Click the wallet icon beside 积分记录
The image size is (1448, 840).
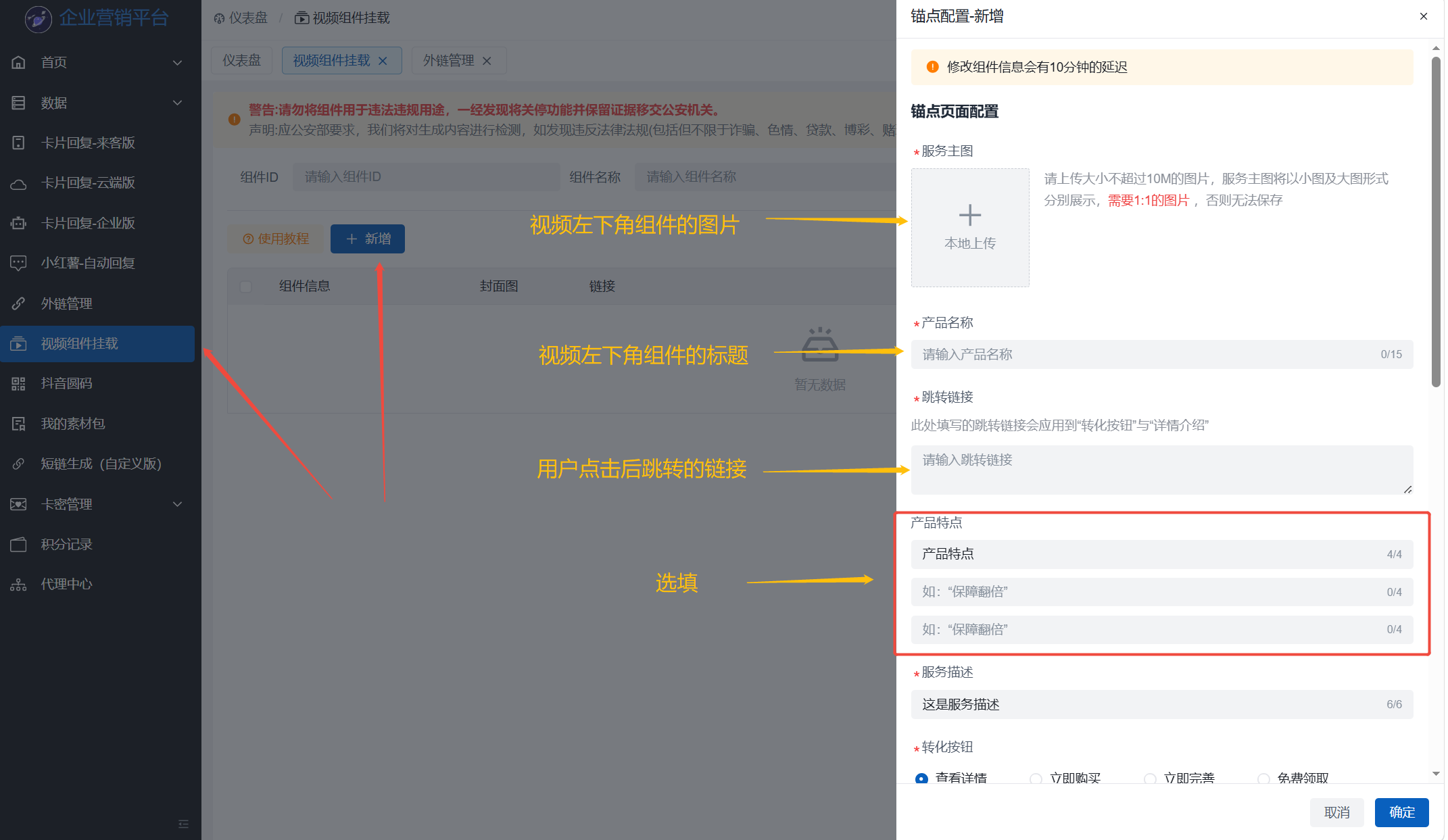point(18,544)
